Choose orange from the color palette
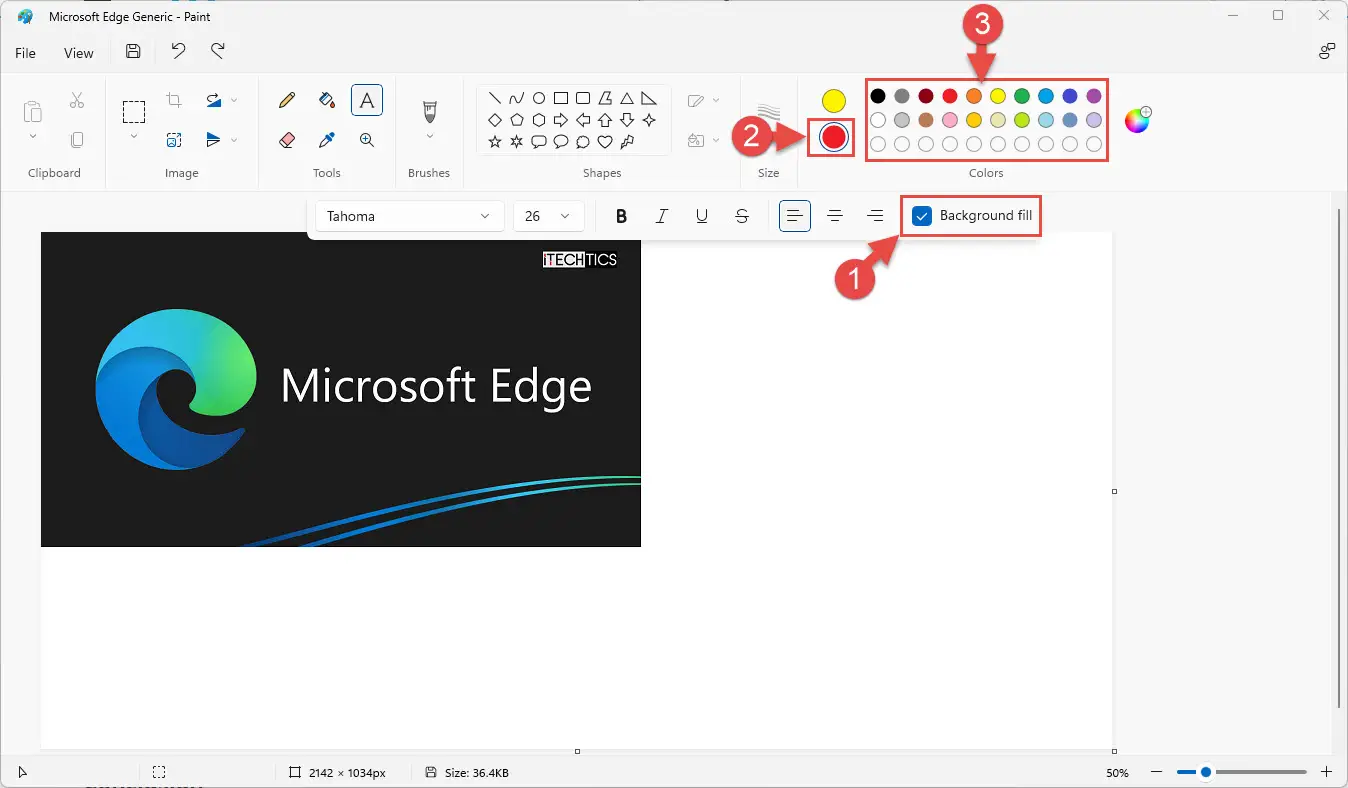The height and width of the screenshot is (788, 1348). pos(974,96)
